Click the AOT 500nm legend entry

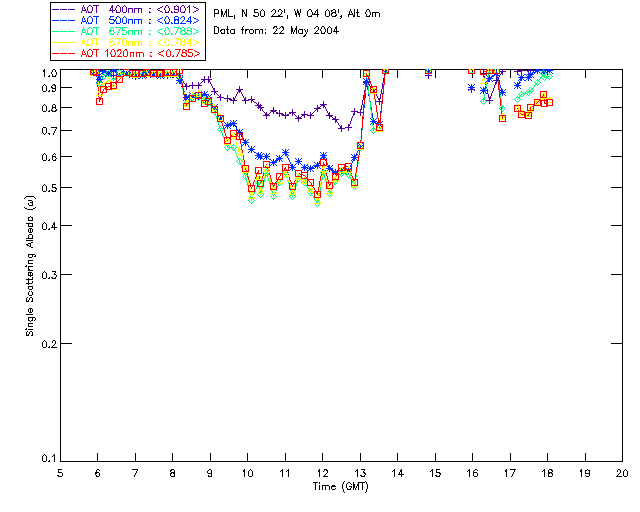(126, 20)
